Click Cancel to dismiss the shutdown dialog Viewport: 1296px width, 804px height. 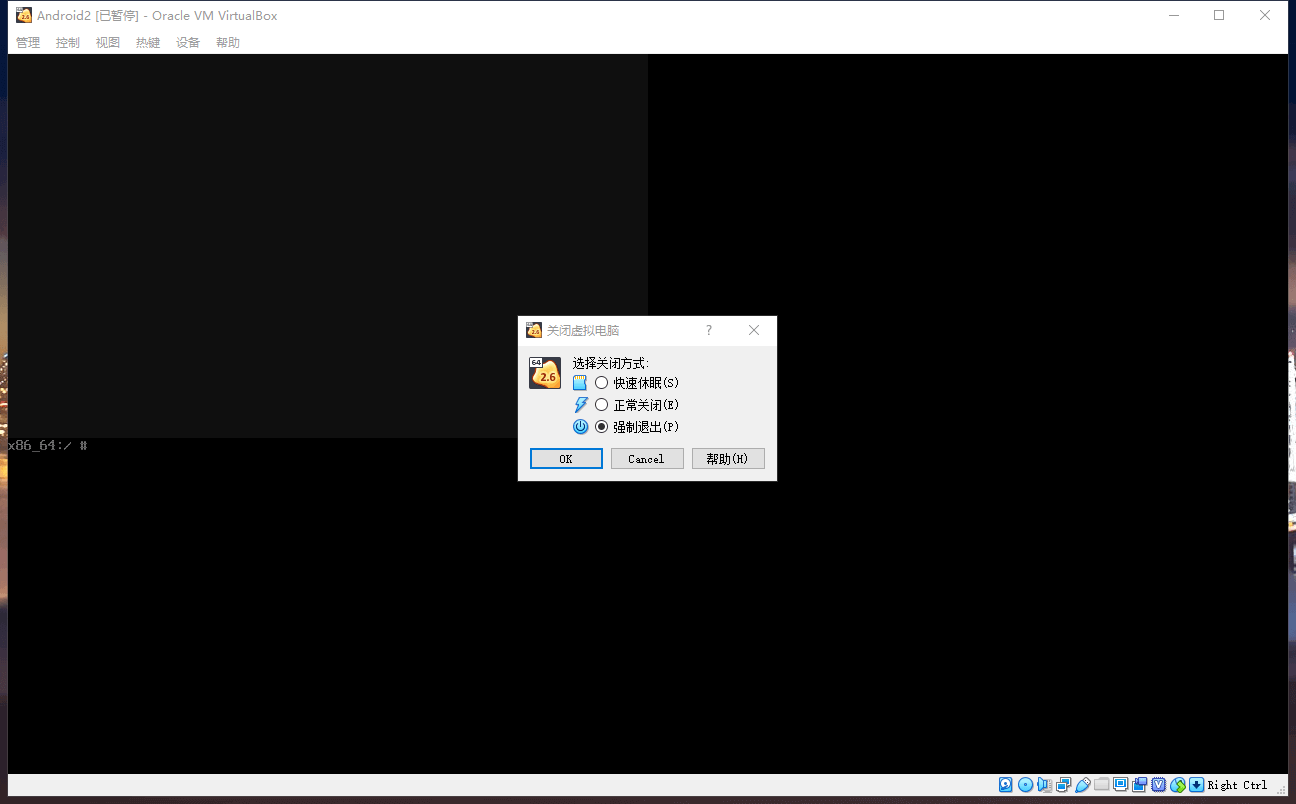pyautogui.click(x=646, y=459)
